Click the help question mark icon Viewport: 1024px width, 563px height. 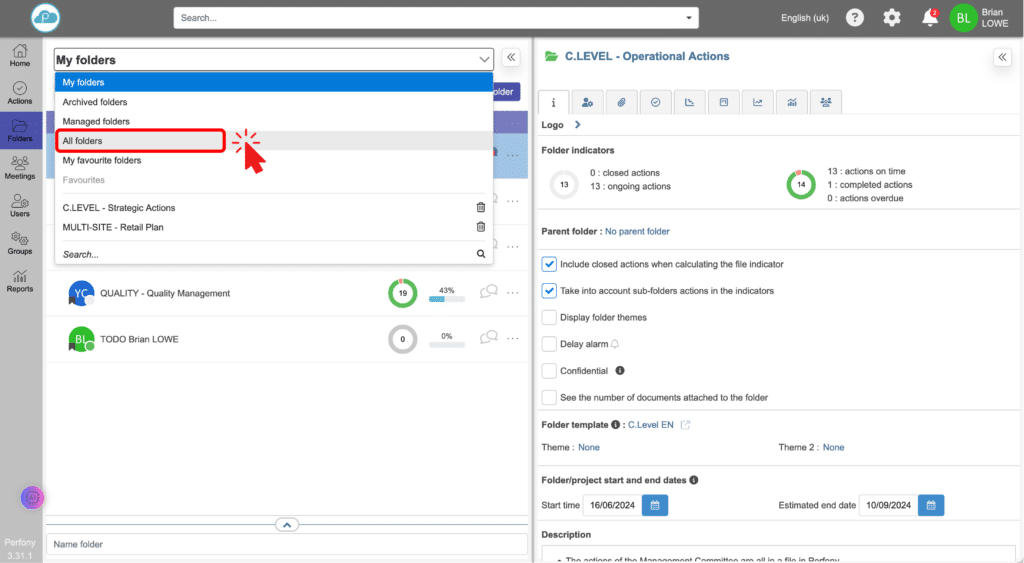pos(855,17)
